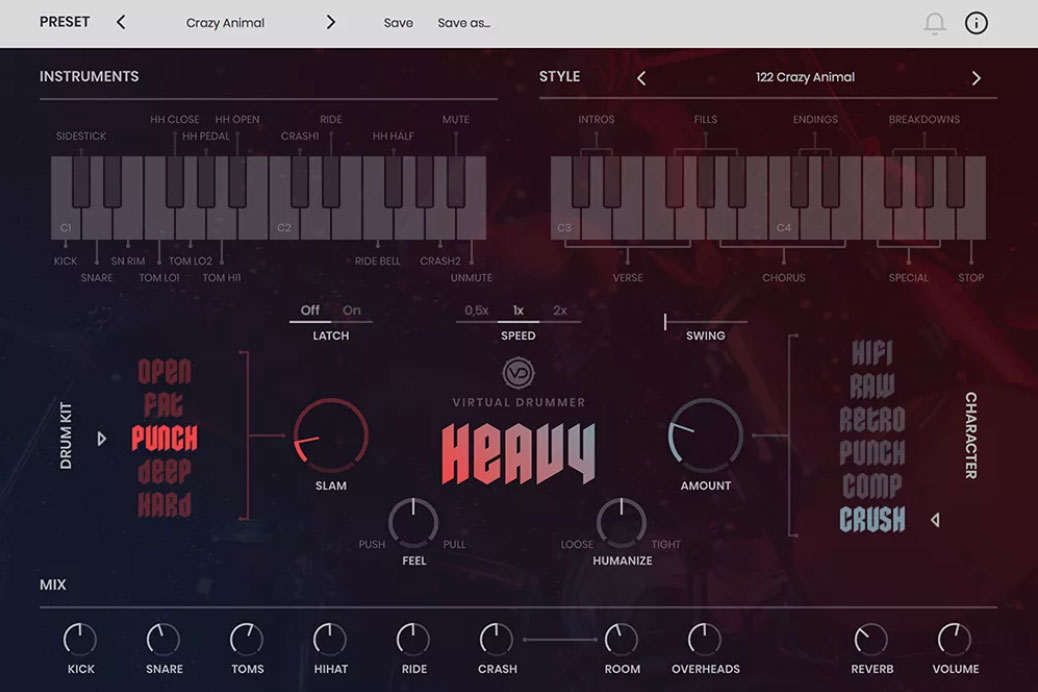Click the Ride Bell label
This screenshot has height=692, width=1038.
coord(377,261)
